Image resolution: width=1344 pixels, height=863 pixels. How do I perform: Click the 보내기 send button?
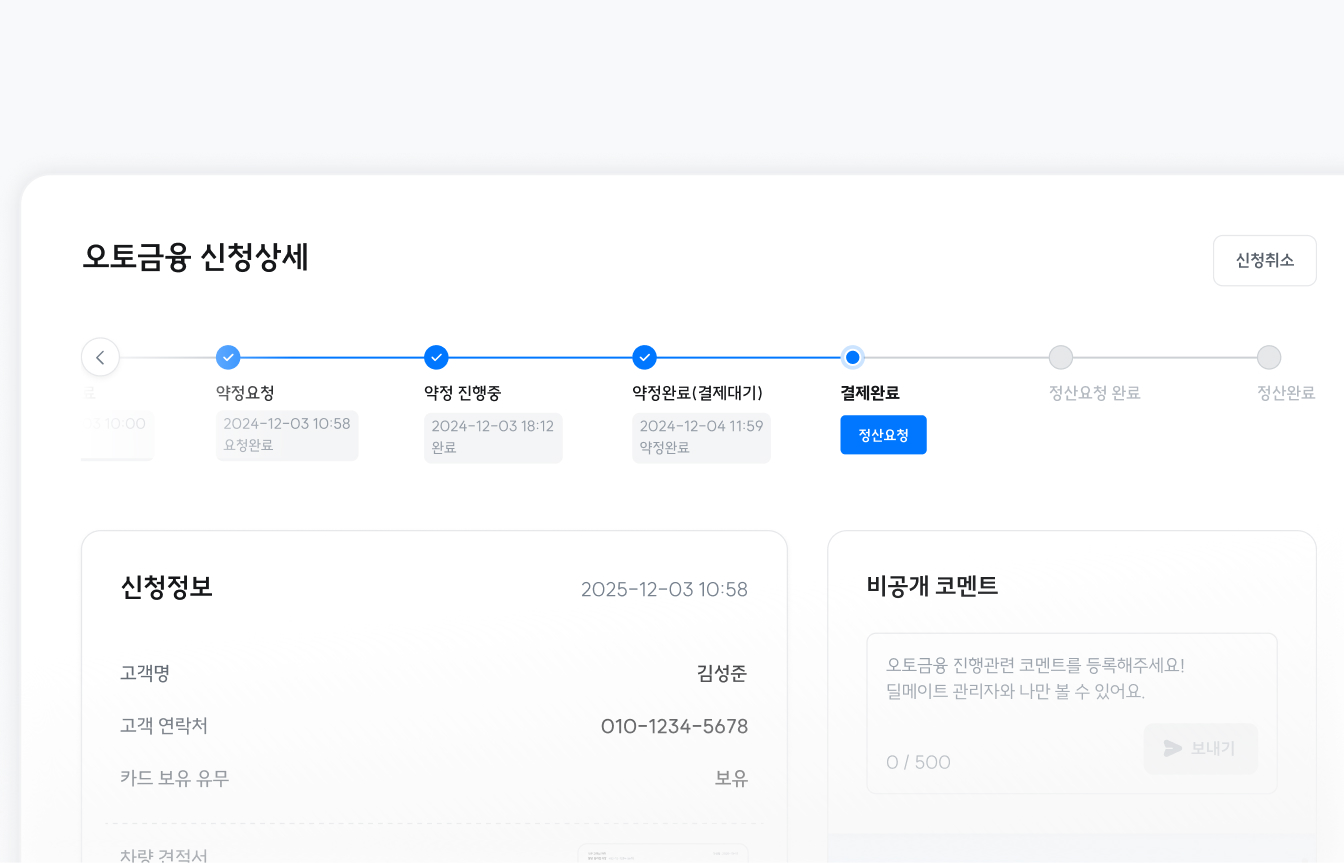(x=1200, y=748)
